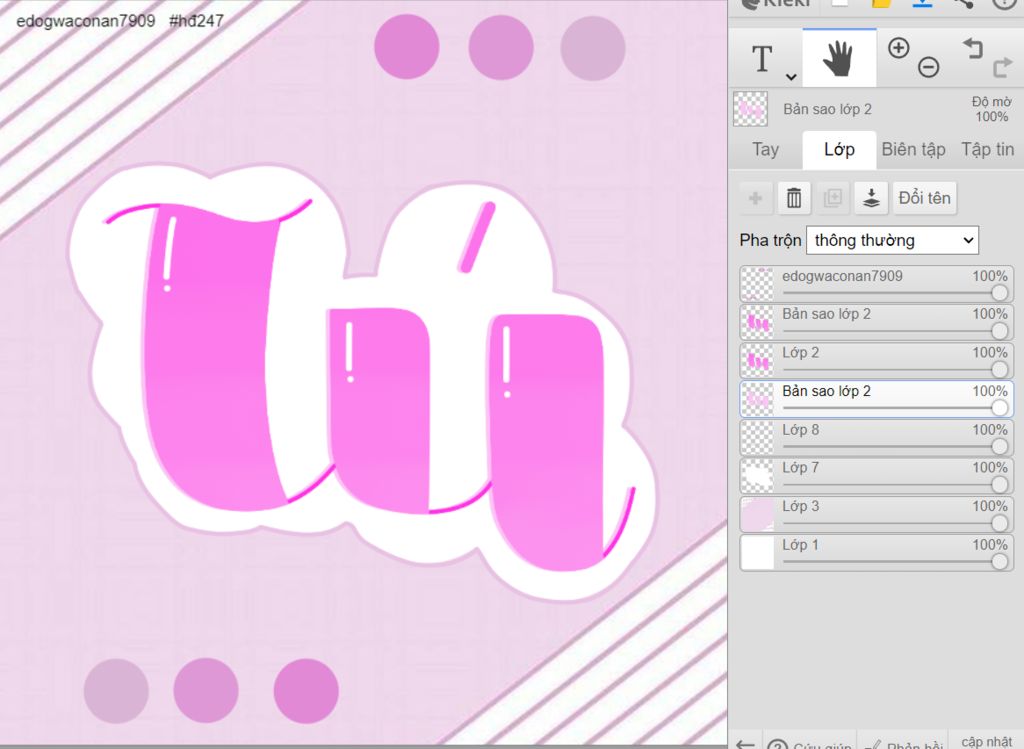1024x749 pixels.
Task: Adjust opacity slider of Bản sao lớp 2 above Lớp 2
Action: [895, 331]
